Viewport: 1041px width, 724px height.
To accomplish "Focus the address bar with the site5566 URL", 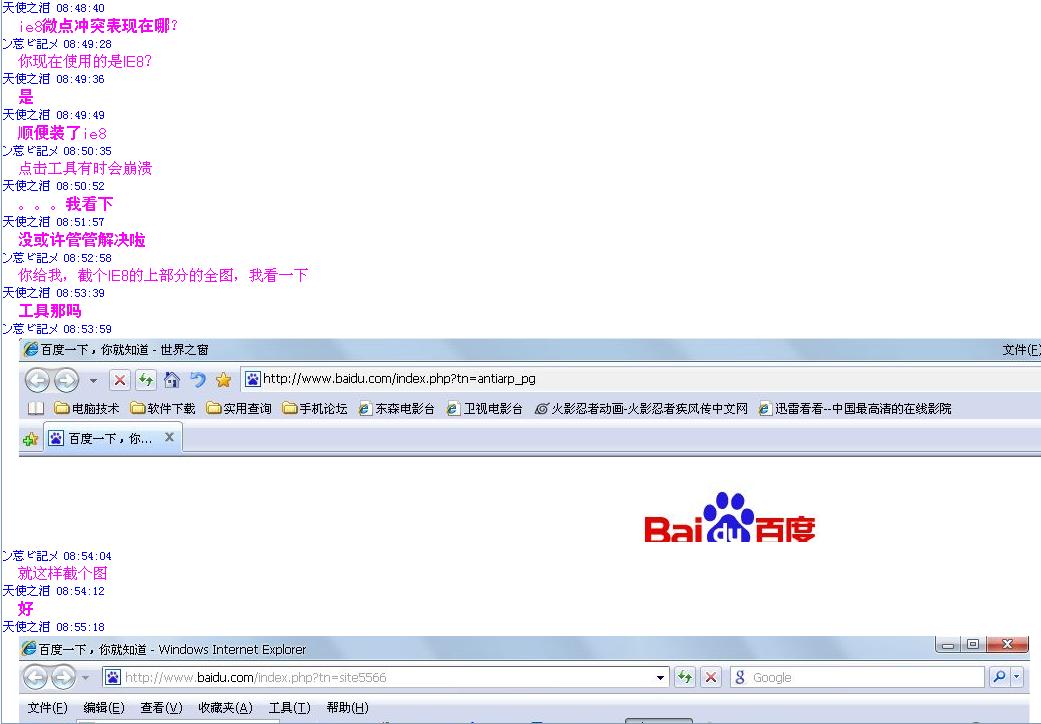I will [385, 678].
